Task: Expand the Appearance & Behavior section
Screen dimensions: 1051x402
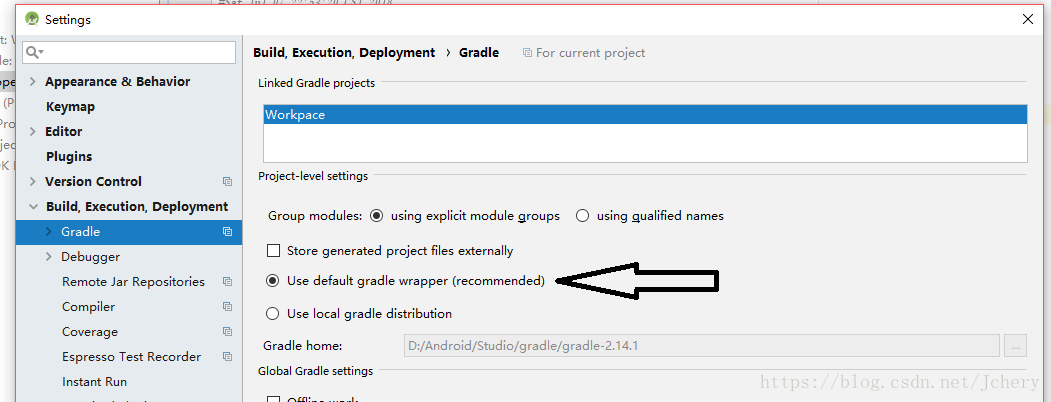Action: click(33, 82)
